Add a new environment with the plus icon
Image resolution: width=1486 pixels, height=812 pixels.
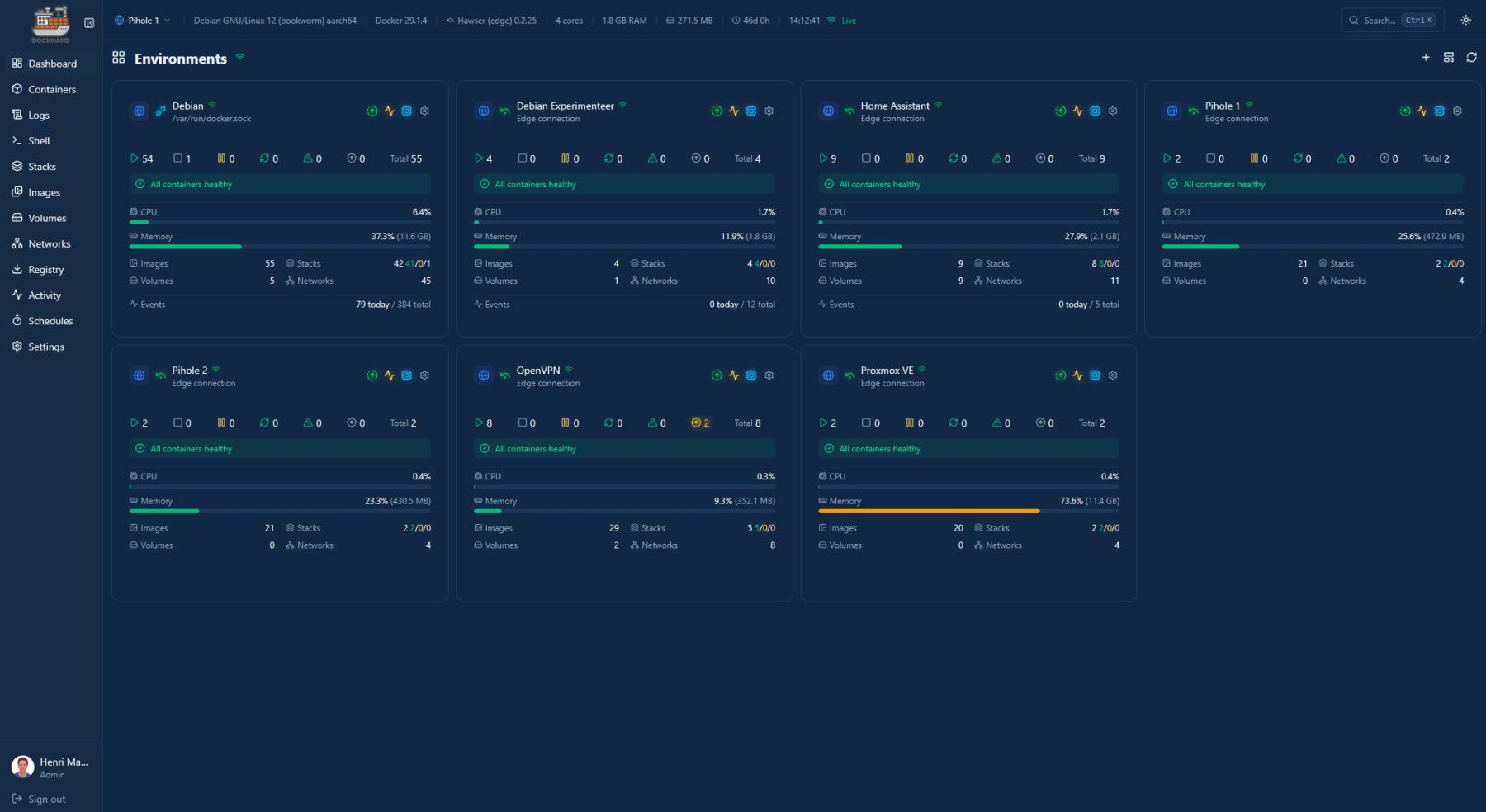click(x=1425, y=58)
